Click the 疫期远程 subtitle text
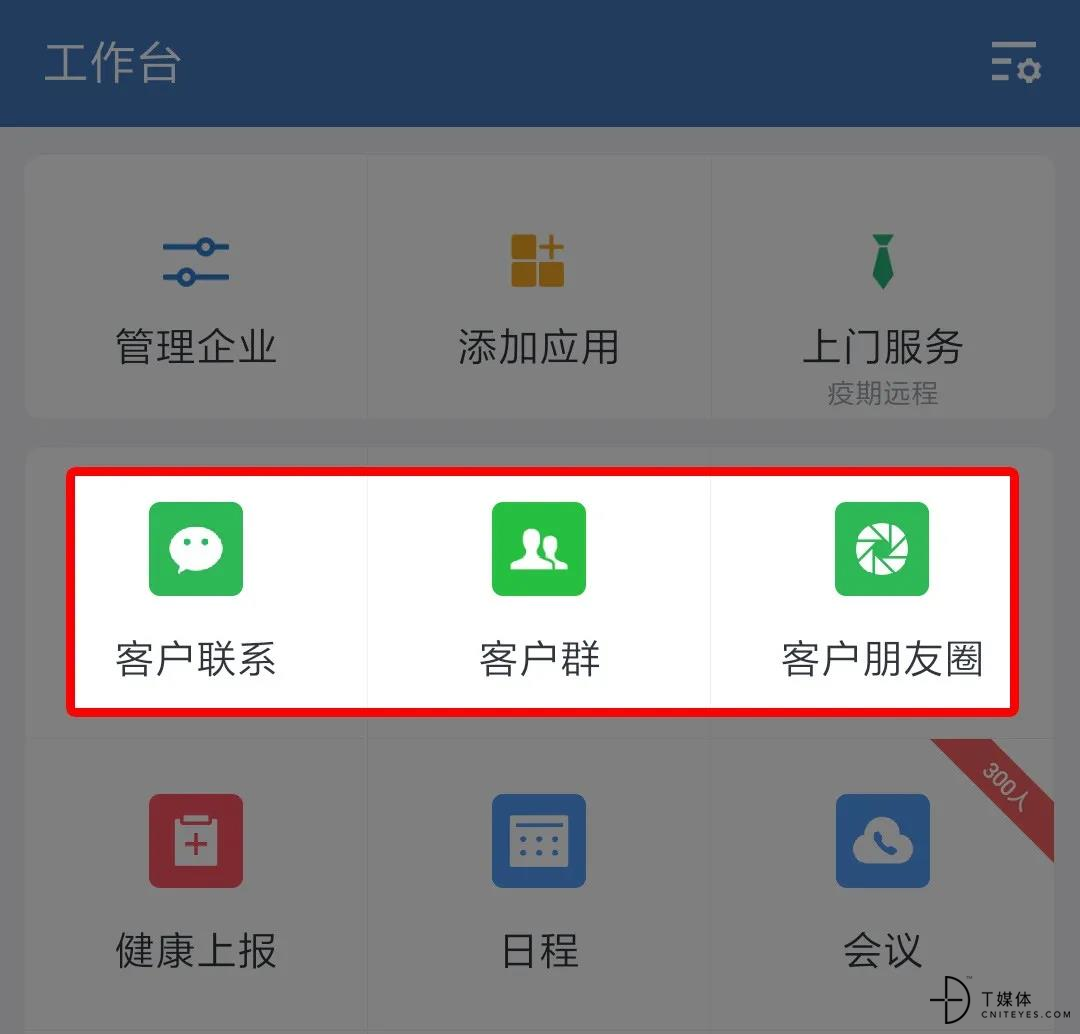This screenshot has height=1034, width=1080. (x=882, y=393)
